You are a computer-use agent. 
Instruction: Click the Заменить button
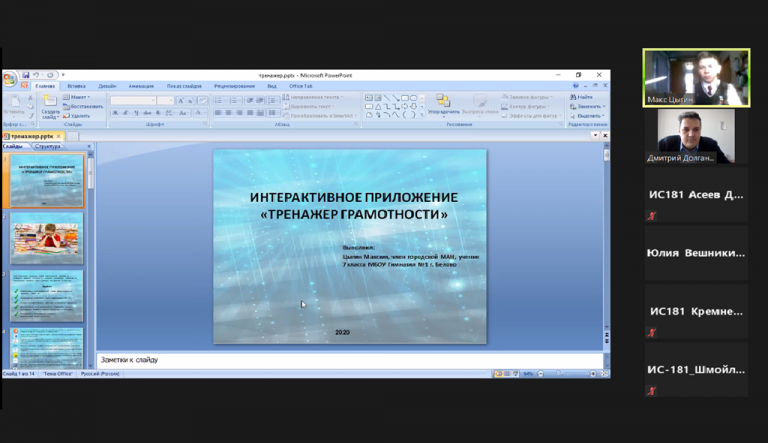[587, 106]
